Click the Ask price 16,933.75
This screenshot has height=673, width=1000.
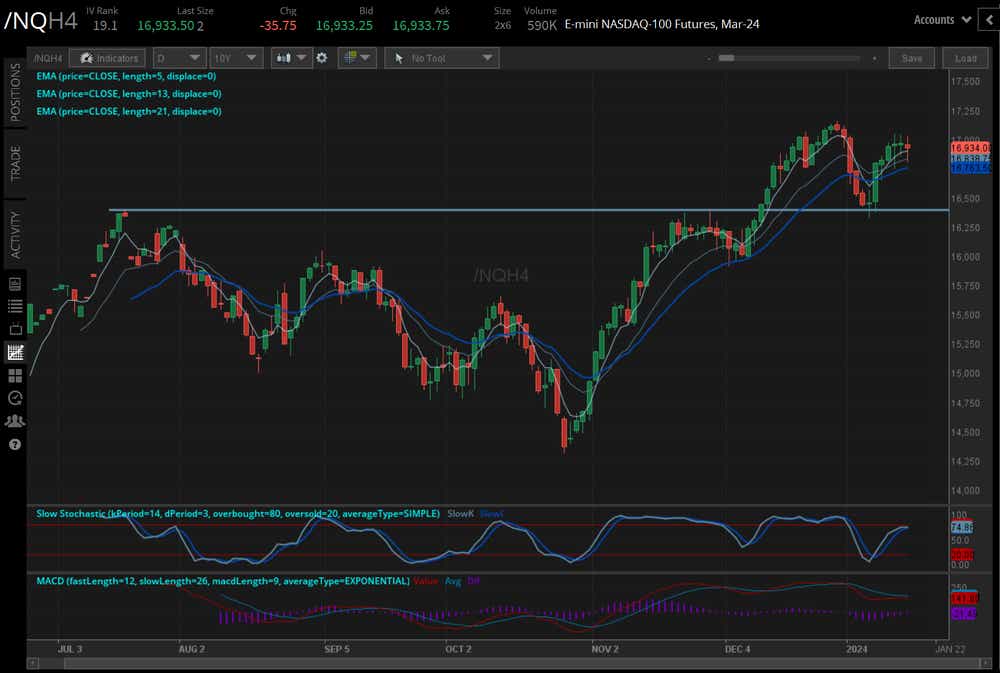[421, 26]
